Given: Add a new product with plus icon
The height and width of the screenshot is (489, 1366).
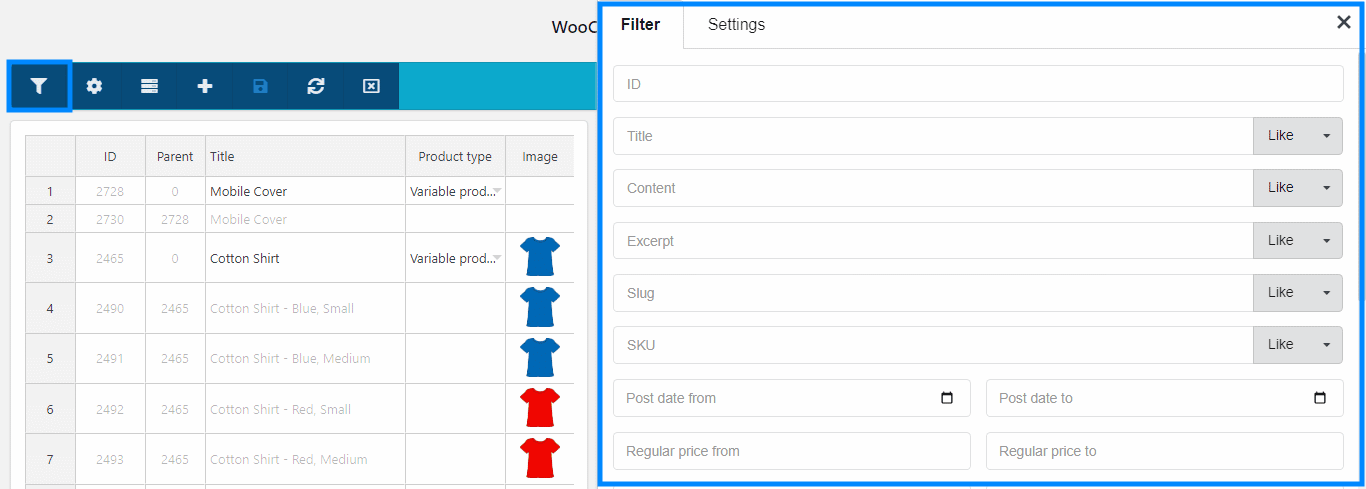Looking at the screenshot, I should click(x=205, y=86).
